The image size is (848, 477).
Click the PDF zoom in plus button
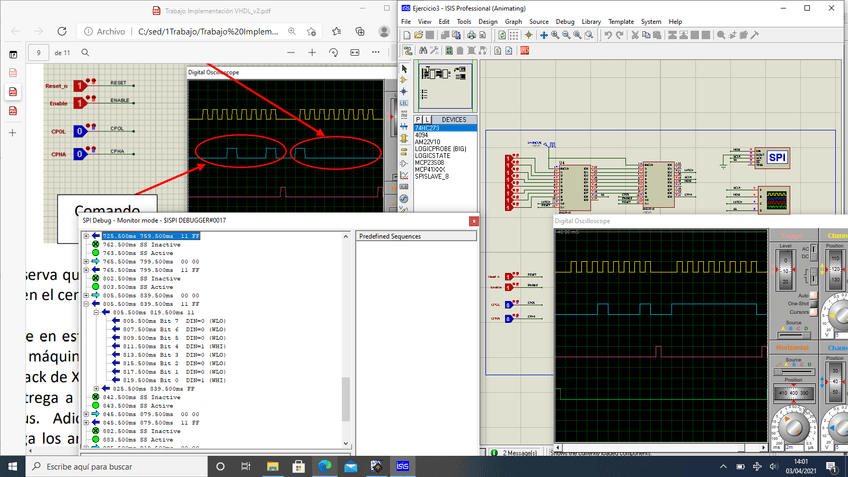[x=312, y=52]
